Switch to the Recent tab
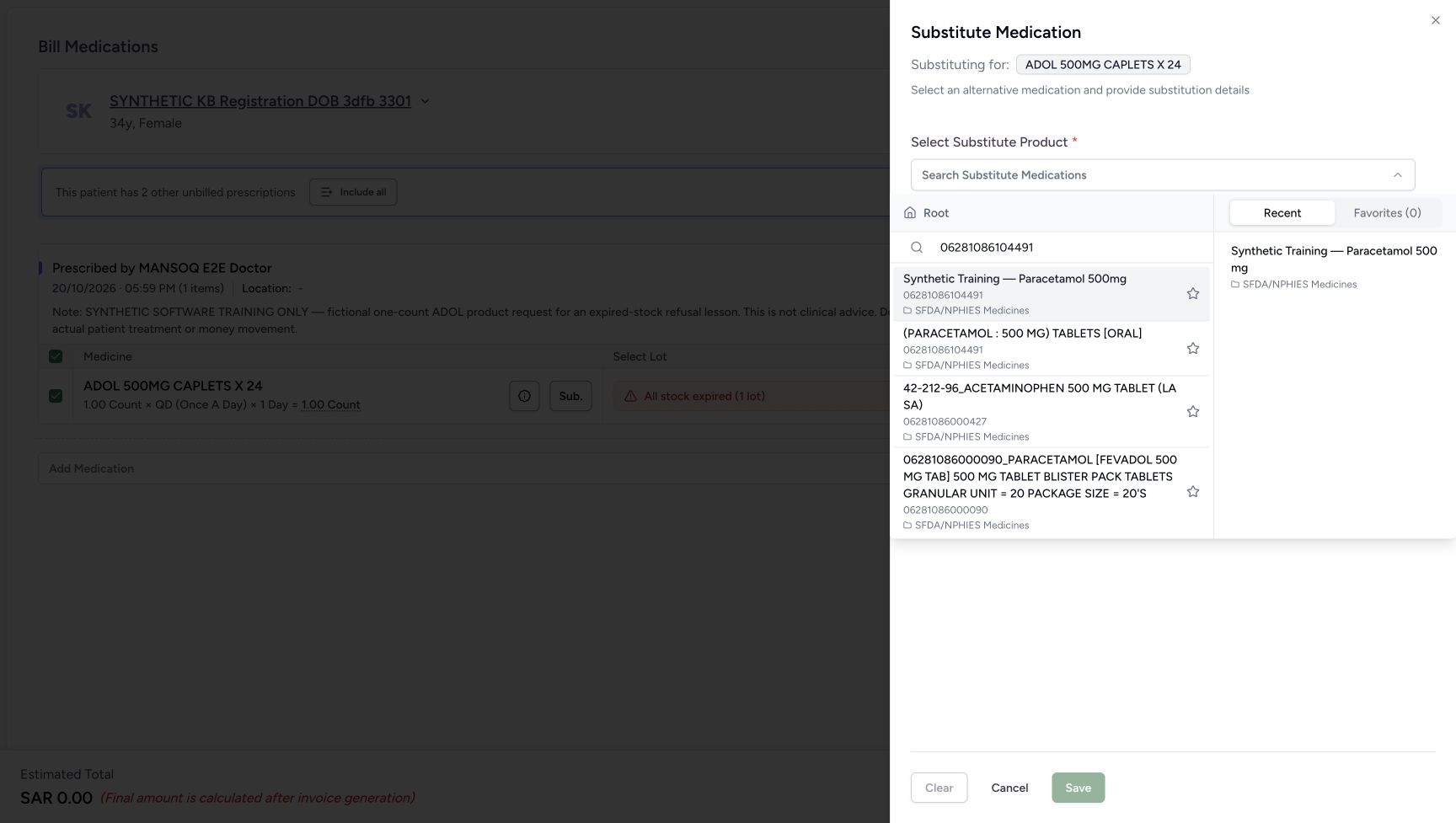 [x=1282, y=213]
